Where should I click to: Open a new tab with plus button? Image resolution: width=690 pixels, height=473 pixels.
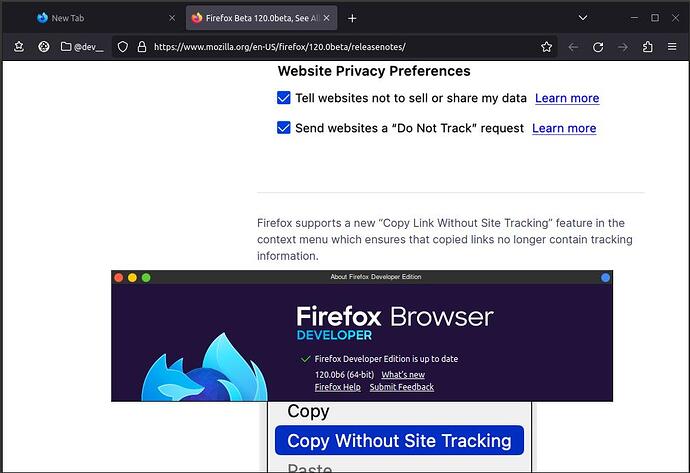click(x=352, y=18)
